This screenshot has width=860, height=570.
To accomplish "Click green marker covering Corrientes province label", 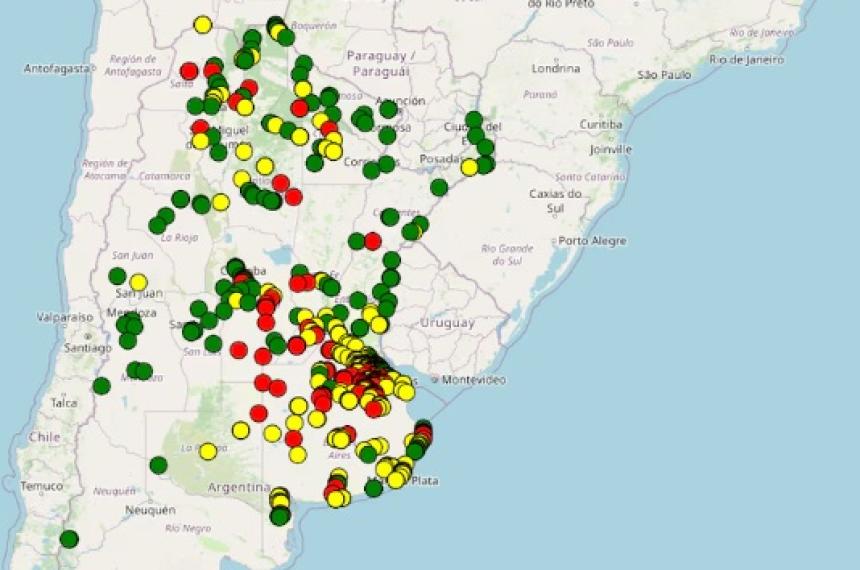I will 389,217.
